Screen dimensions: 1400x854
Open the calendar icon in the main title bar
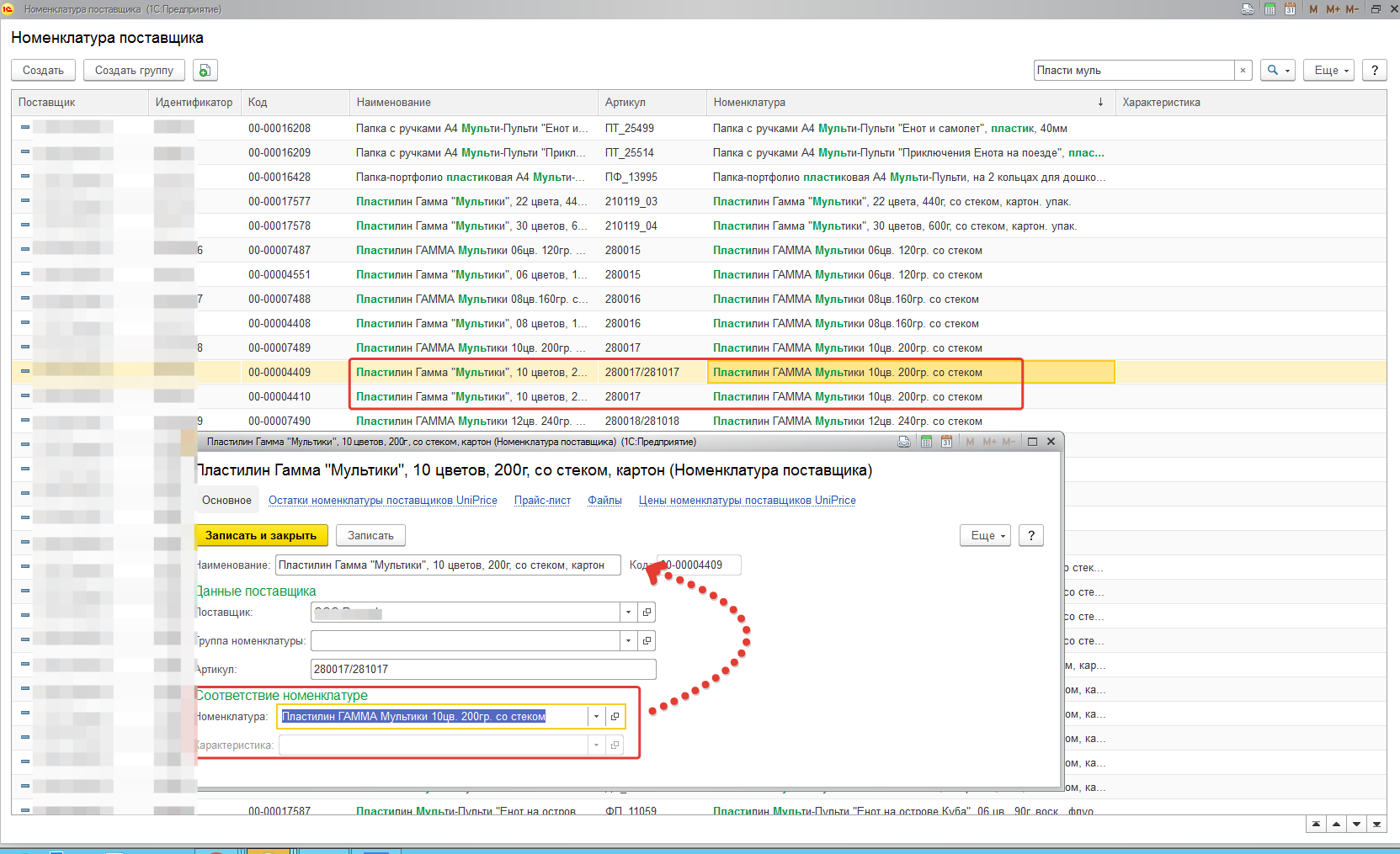[x=1290, y=9]
